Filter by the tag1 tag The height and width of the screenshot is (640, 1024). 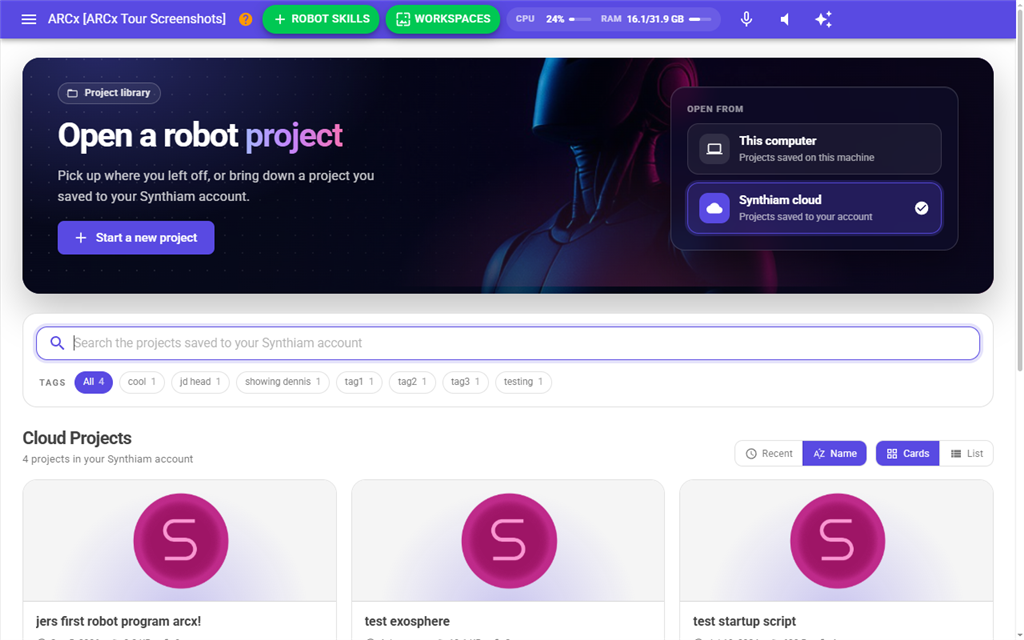(x=359, y=382)
